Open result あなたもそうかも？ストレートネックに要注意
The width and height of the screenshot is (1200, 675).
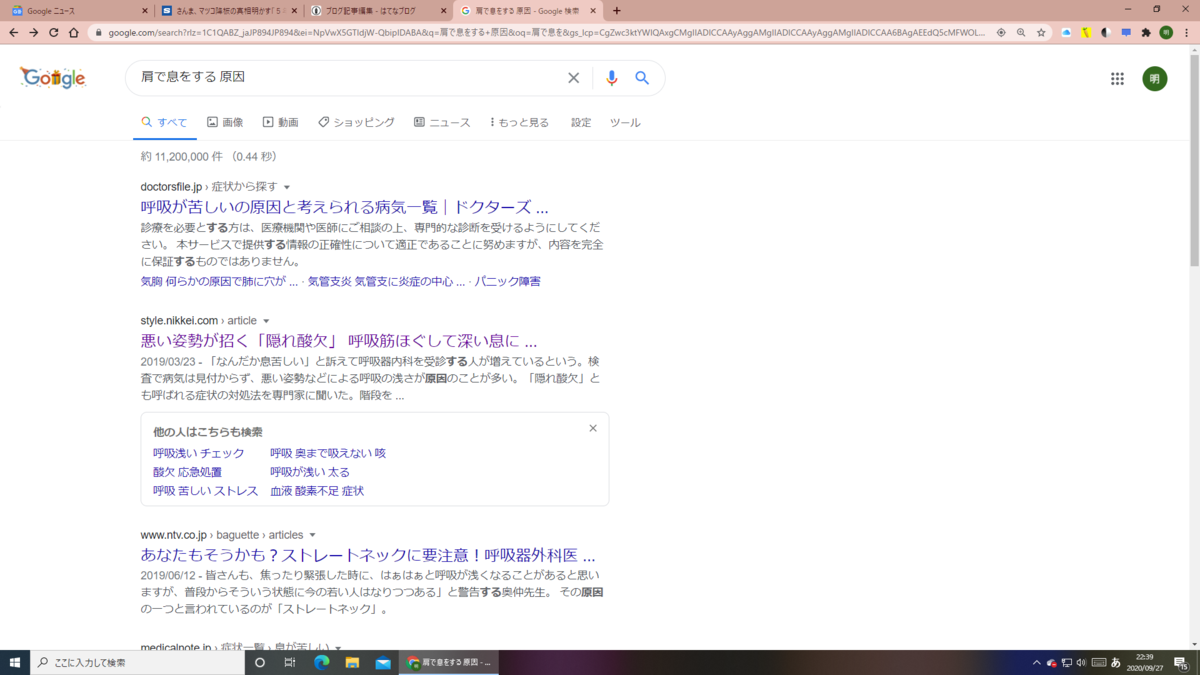pyautogui.click(x=368, y=555)
